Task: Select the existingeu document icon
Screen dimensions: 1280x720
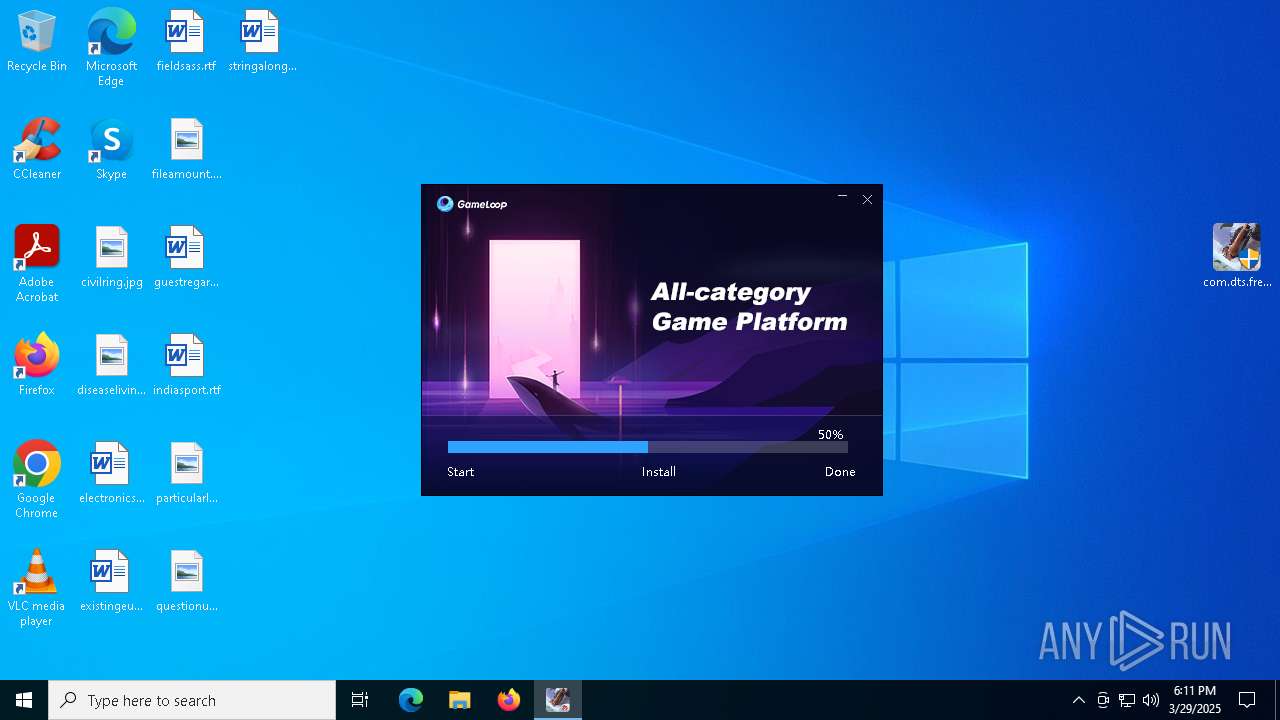Action: [x=111, y=581]
